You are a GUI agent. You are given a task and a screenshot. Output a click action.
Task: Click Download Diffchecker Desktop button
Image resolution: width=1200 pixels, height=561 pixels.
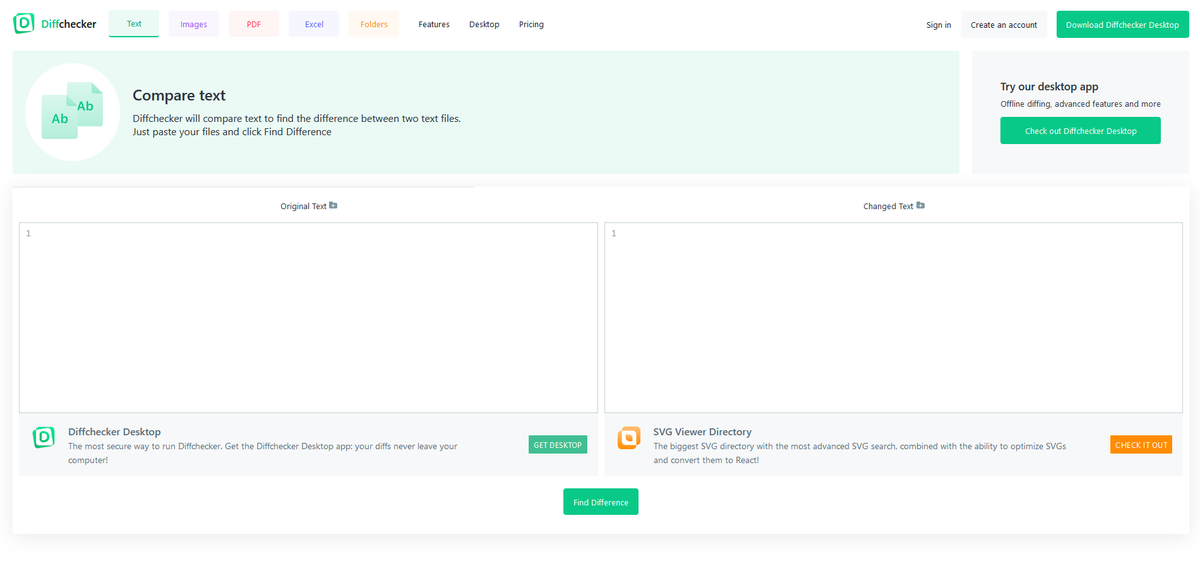click(1122, 25)
